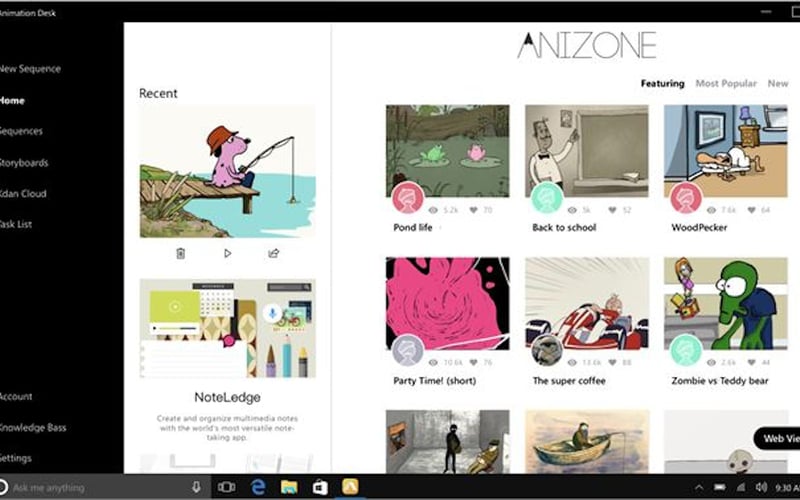Image resolution: width=800 pixels, height=500 pixels.
Task: Go to Home in the sidebar
Action: (x=12, y=101)
